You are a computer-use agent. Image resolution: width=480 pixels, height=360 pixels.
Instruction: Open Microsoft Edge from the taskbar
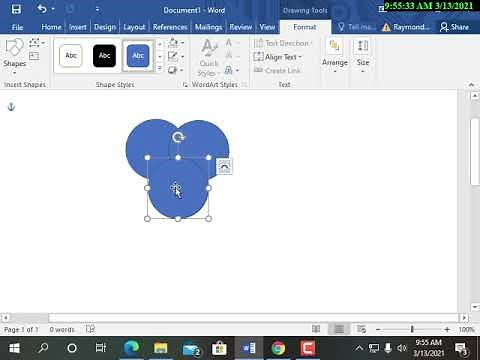tap(131, 348)
